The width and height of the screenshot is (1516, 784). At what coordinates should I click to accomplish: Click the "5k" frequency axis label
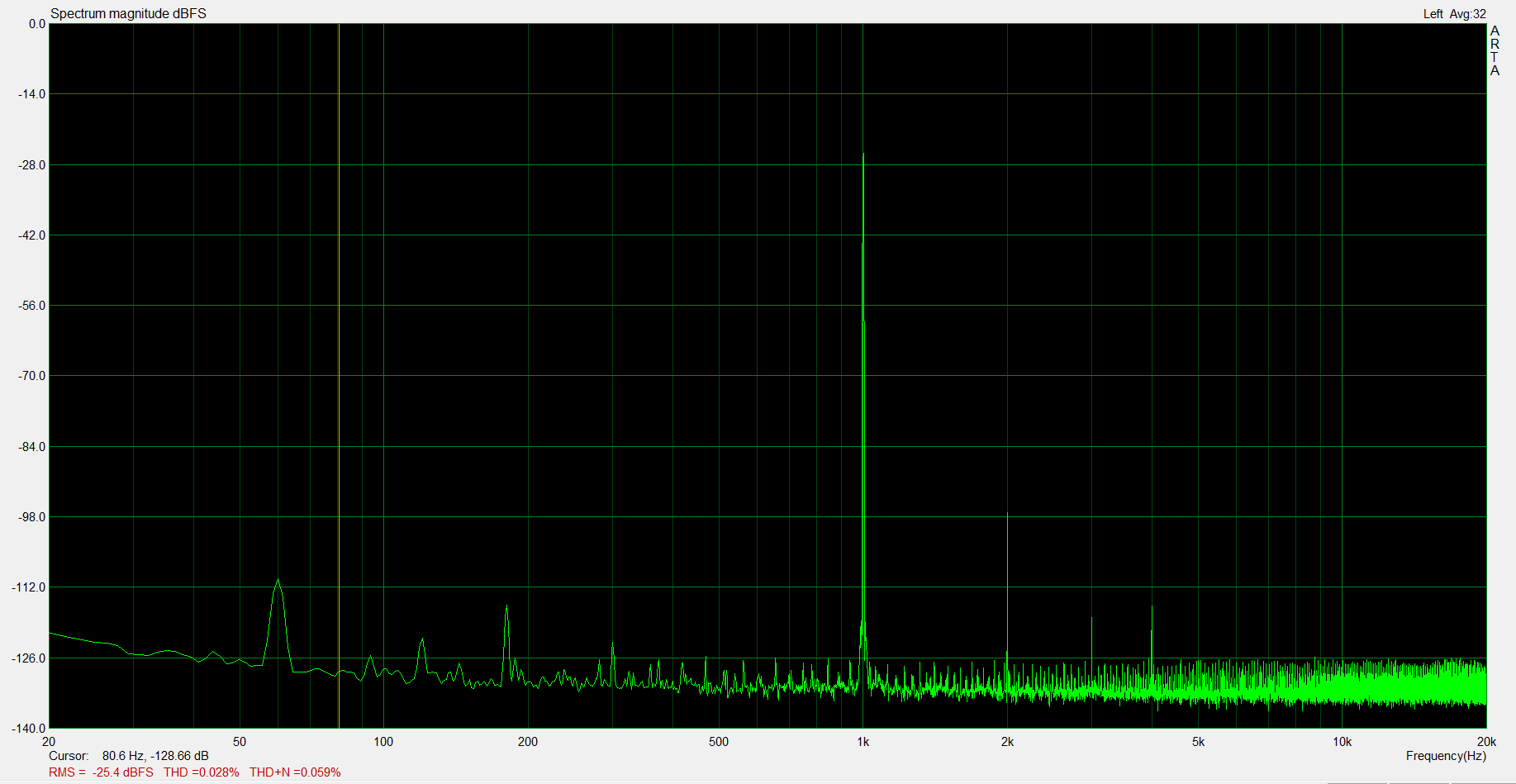pos(1198,742)
